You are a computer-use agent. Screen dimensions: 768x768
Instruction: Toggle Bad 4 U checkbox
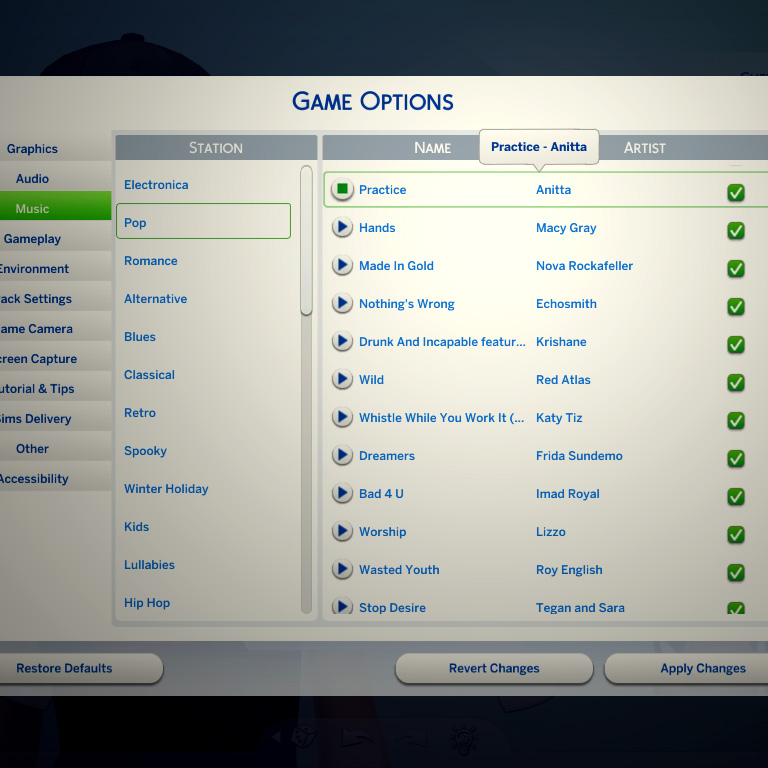tap(736, 496)
